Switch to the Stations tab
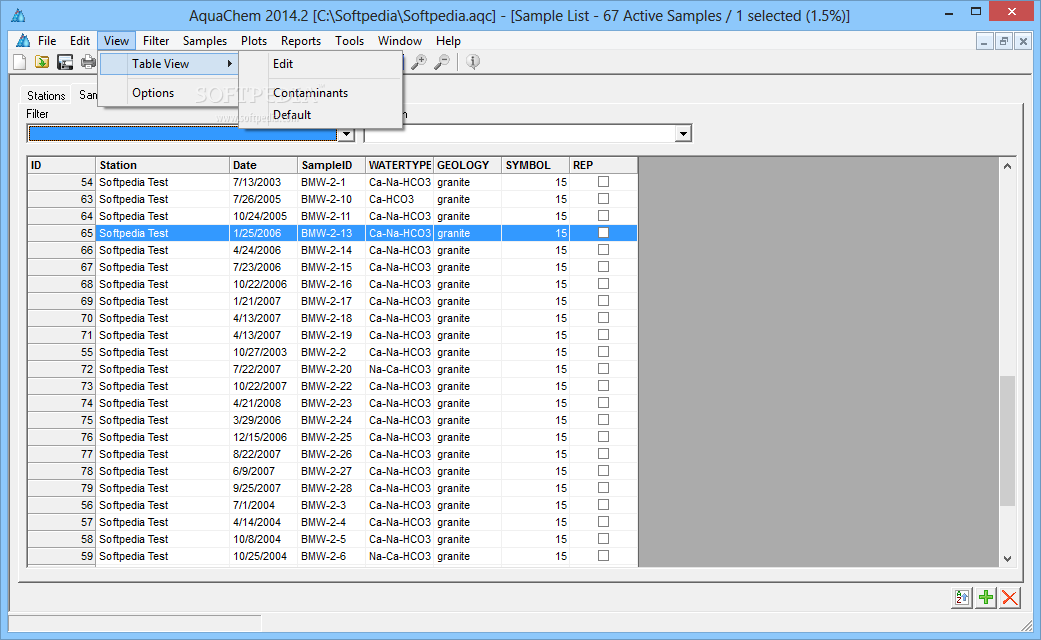This screenshot has width=1041, height=640. 46,96
